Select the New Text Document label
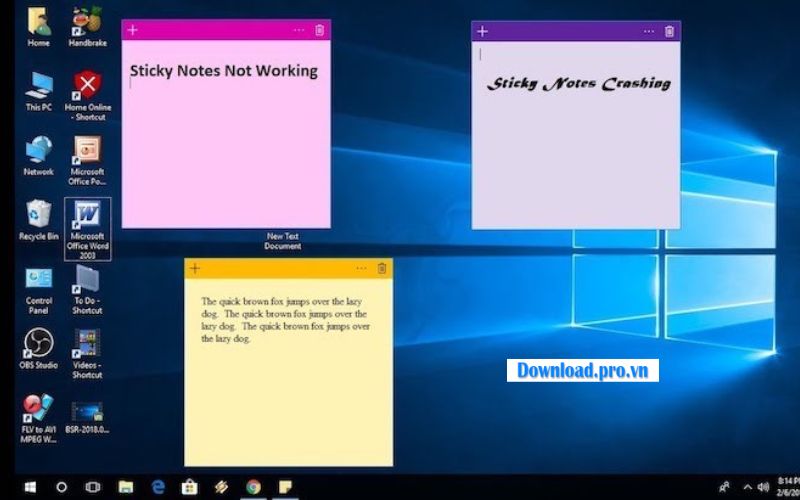800x500 pixels. click(283, 241)
